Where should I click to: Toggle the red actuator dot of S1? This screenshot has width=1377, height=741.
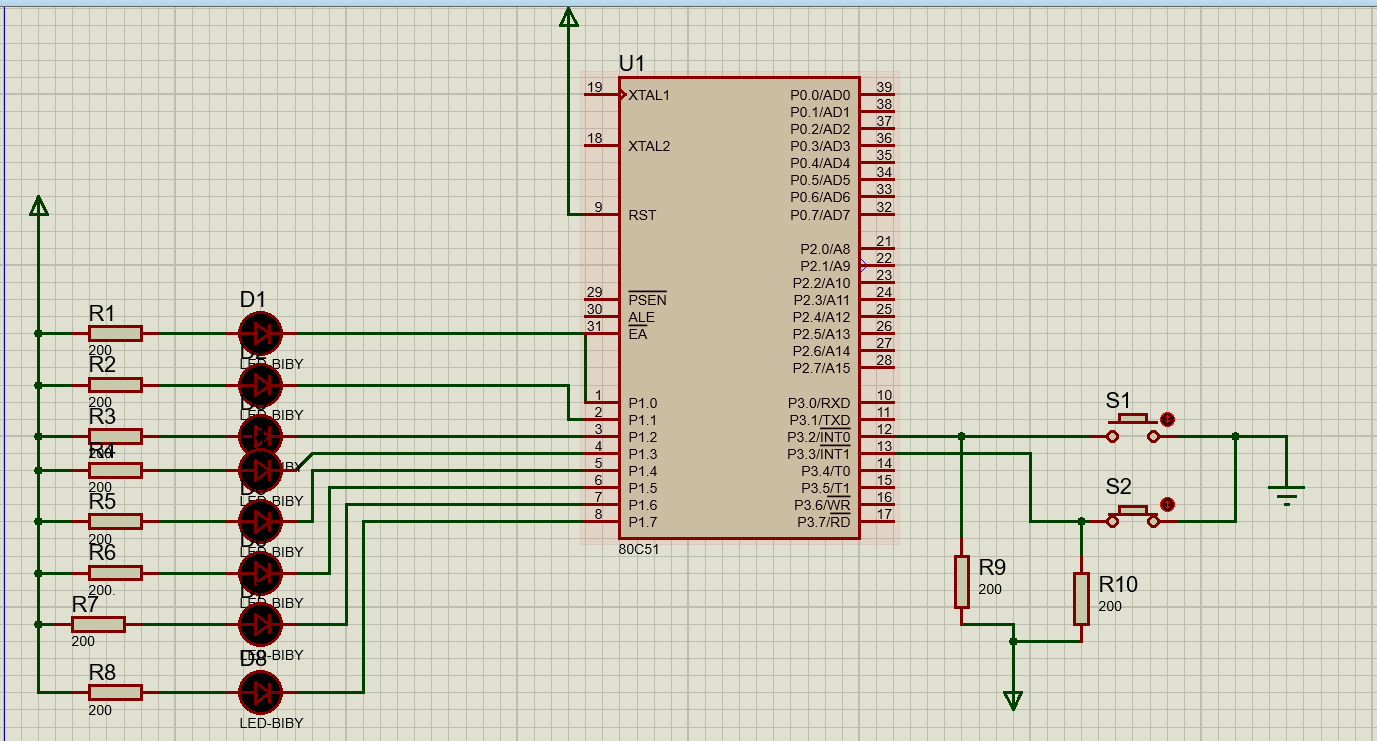(1166, 419)
